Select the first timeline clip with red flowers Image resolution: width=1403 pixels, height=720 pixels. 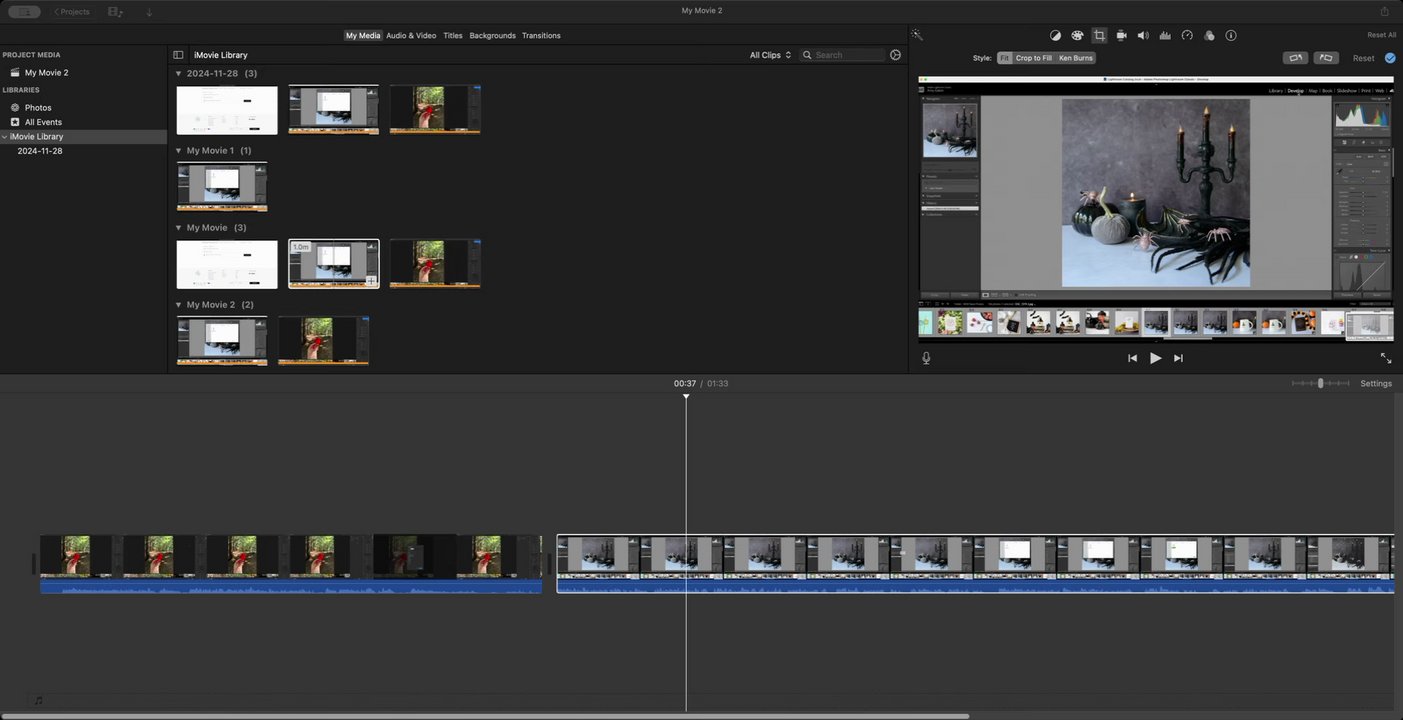pos(291,564)
